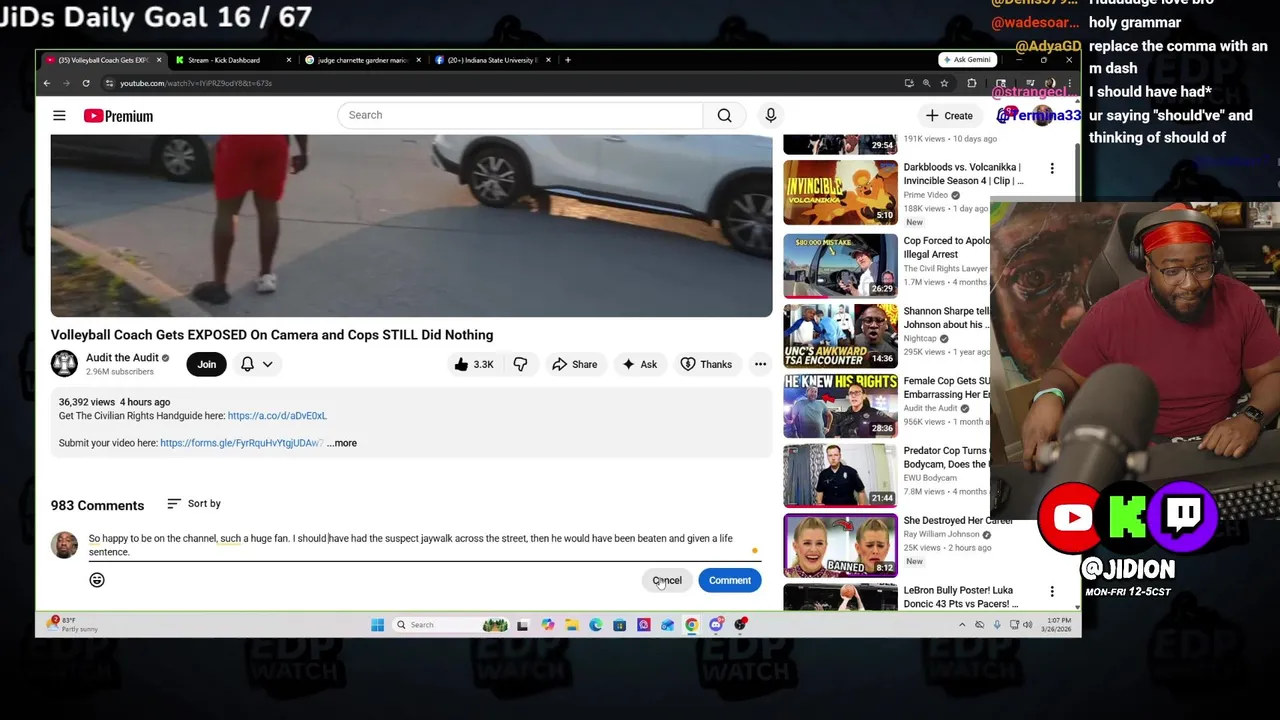Expand the description with ...more
The height and width of the screenshot is (720, 1280).
[341, 443]
